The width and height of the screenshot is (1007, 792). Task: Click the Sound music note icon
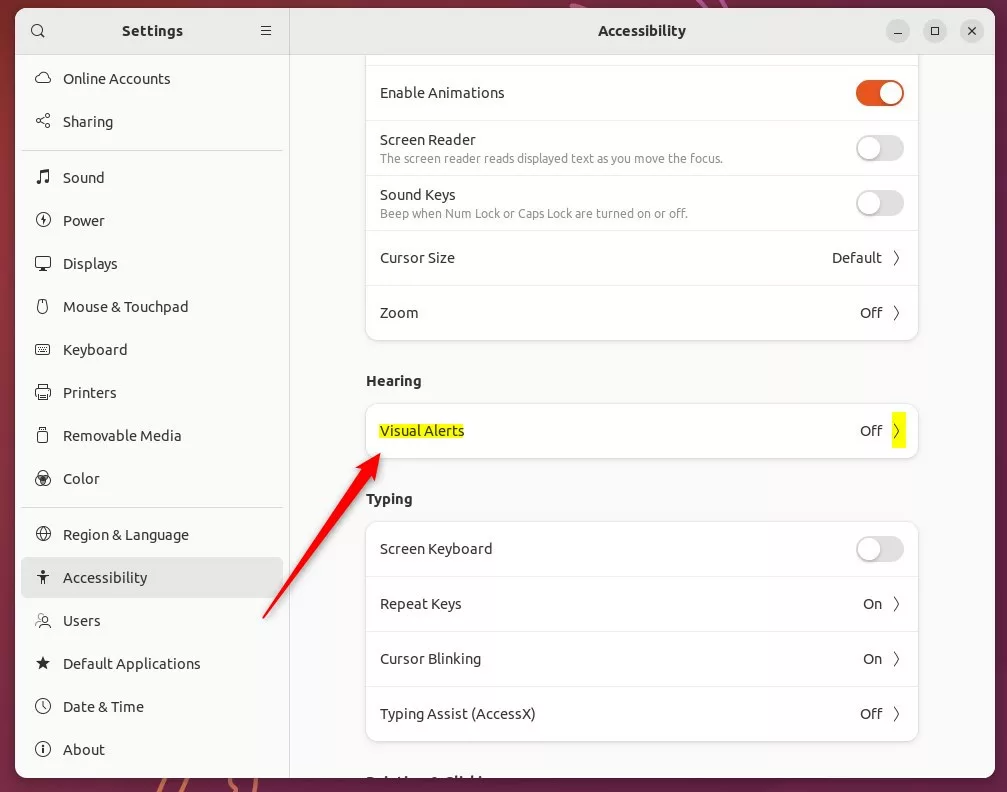tap(43, 177)
